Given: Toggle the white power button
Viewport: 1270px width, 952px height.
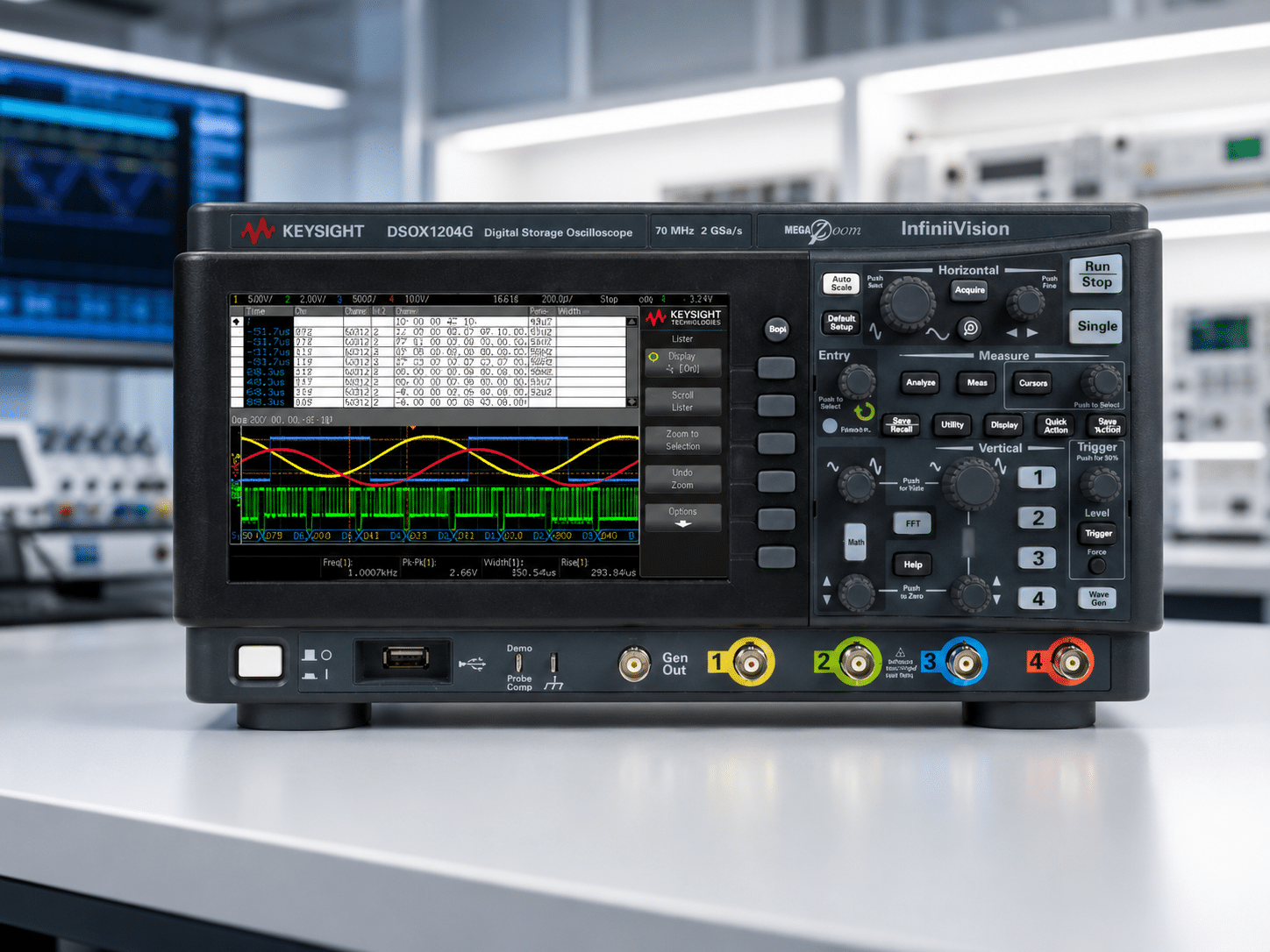Looking at the screenshot, I should pos(260,662).
